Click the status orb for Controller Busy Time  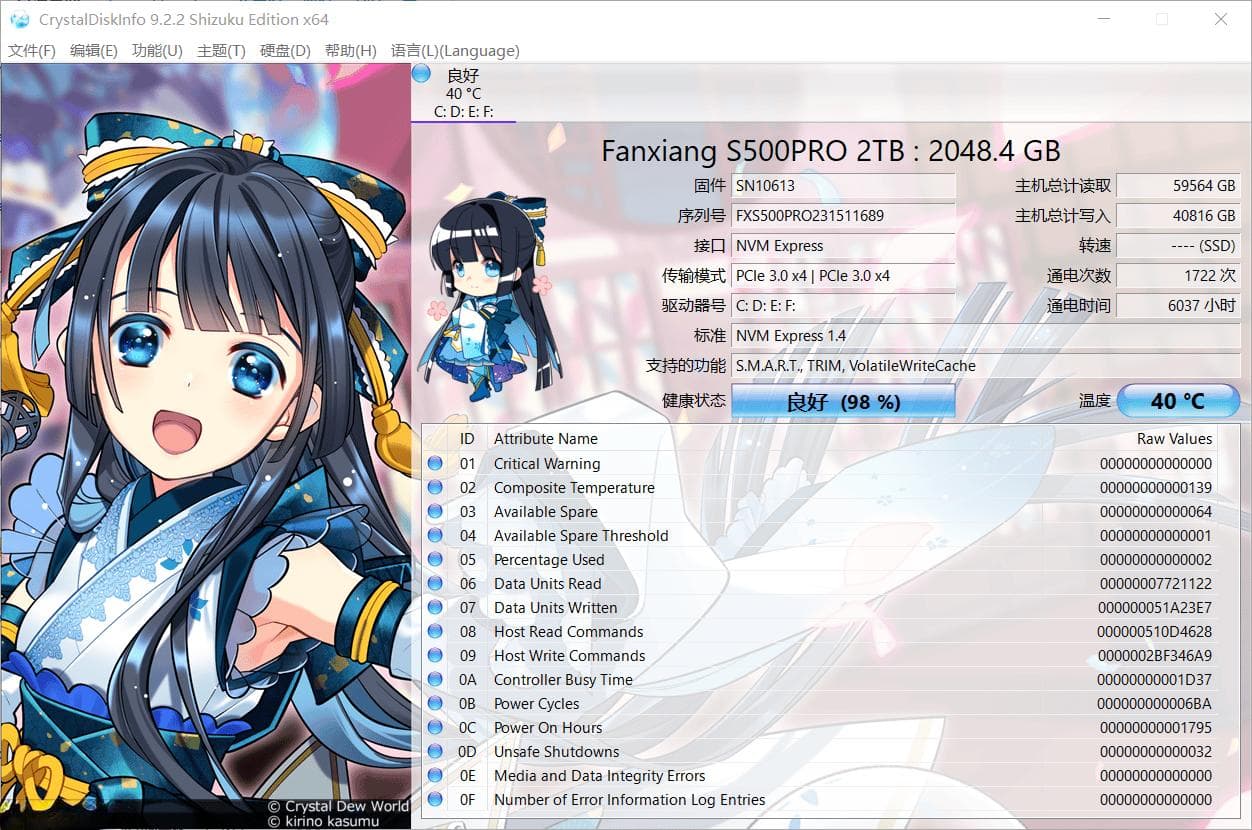[x=435, y=679]
